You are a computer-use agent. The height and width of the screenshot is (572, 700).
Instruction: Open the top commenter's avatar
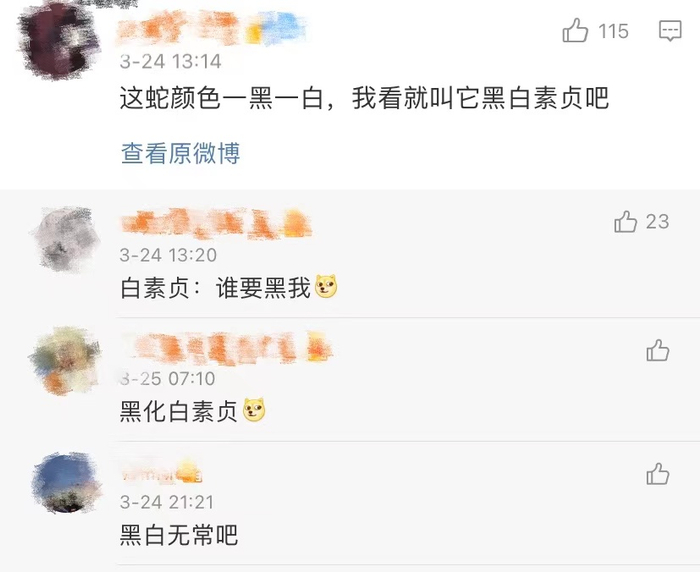tap(59, 41)
